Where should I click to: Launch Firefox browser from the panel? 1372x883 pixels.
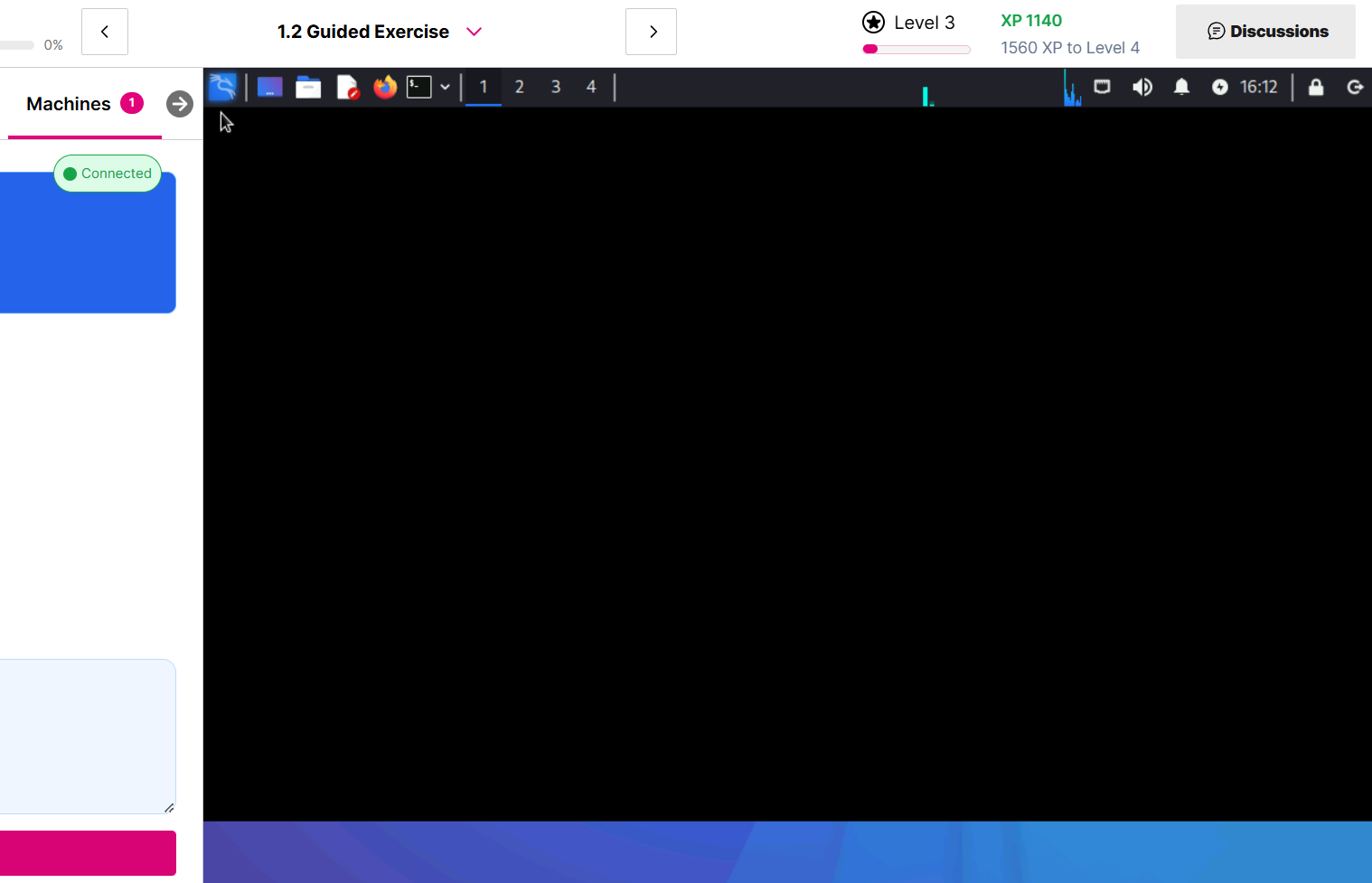385,87
